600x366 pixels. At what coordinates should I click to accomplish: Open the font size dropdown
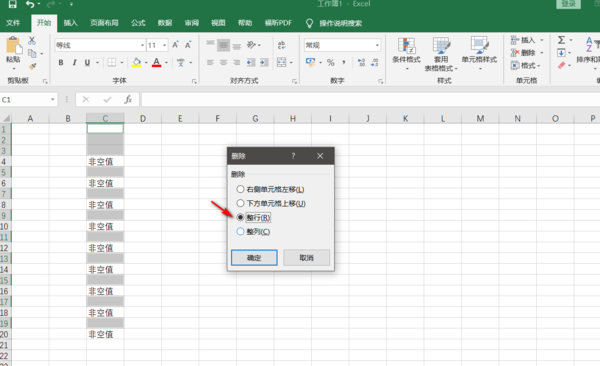165,45
